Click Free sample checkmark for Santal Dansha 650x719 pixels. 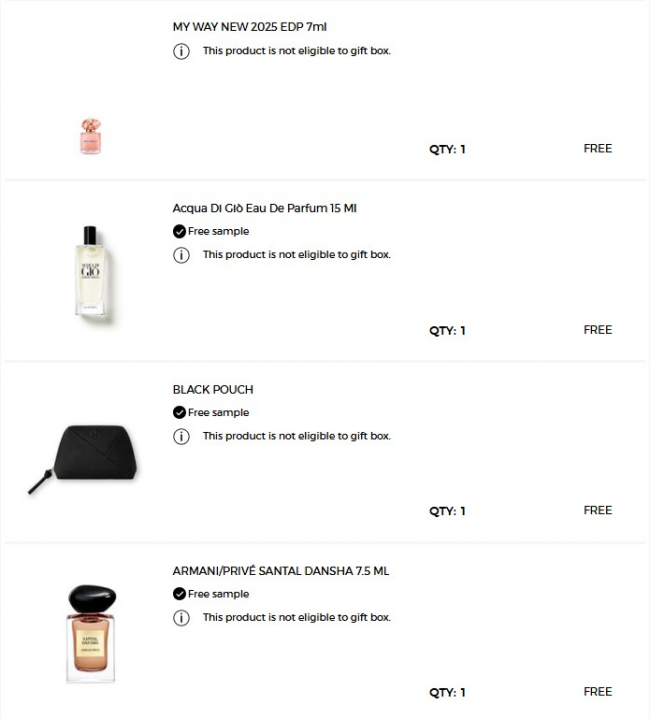[179, 594]
